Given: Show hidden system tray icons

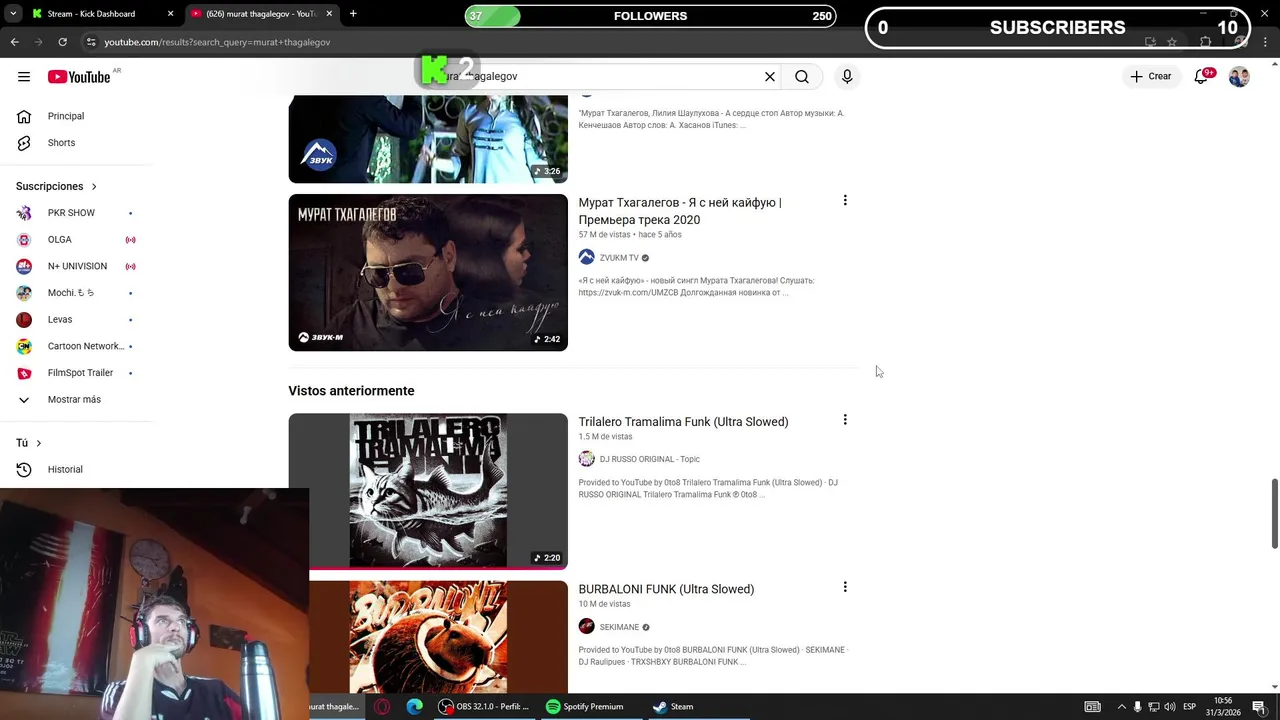Looking at the screenshot, I should click(x=1121, y=707).
